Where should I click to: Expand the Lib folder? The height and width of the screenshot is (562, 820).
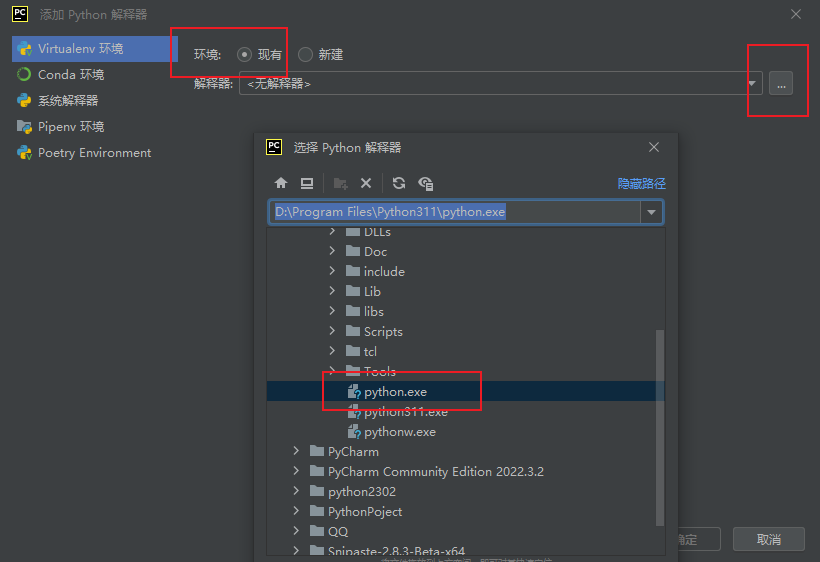(332, 291)
